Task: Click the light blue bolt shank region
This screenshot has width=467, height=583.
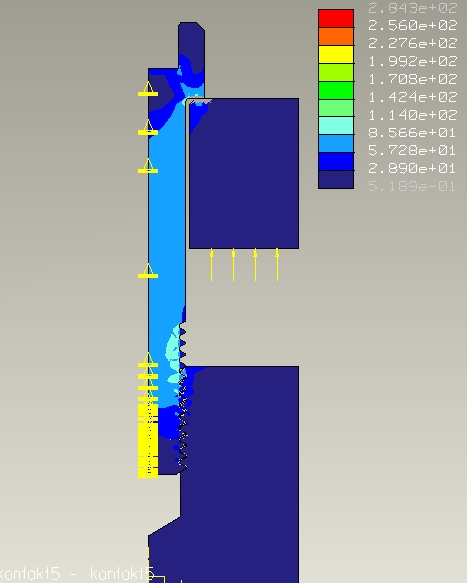Action: [167, 223]
